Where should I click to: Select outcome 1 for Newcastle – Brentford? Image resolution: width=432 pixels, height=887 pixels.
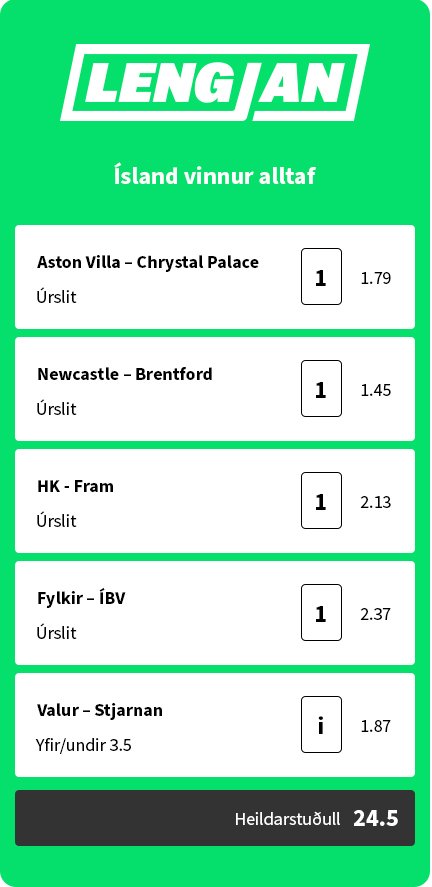click(321, 389)
